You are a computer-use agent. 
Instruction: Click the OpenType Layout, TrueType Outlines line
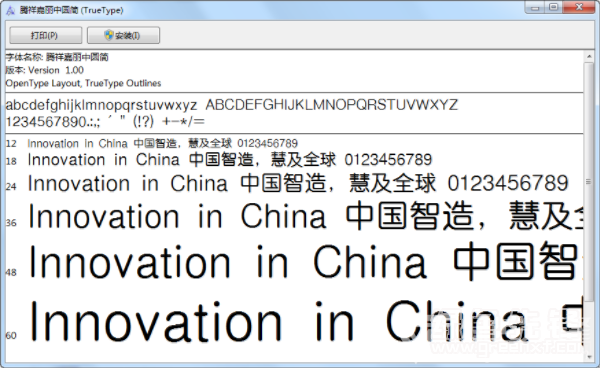click(83, 83)
